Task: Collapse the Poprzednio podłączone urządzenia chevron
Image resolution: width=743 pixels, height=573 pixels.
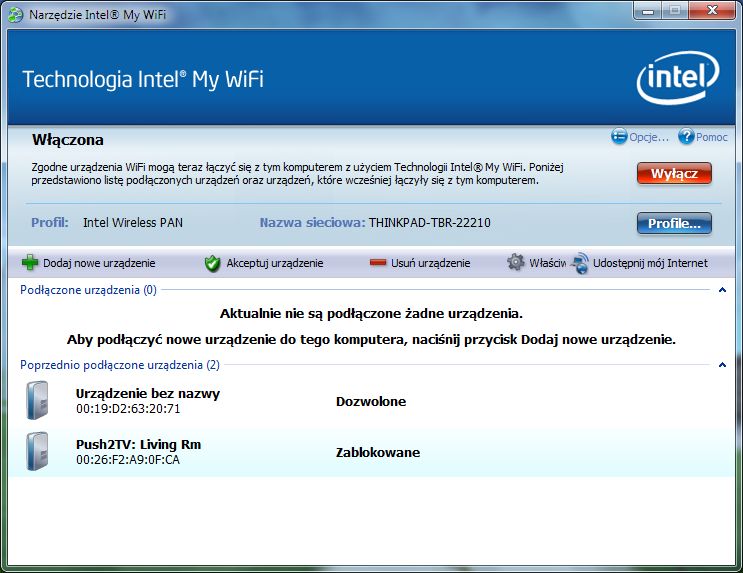Action: coord(722,364)
